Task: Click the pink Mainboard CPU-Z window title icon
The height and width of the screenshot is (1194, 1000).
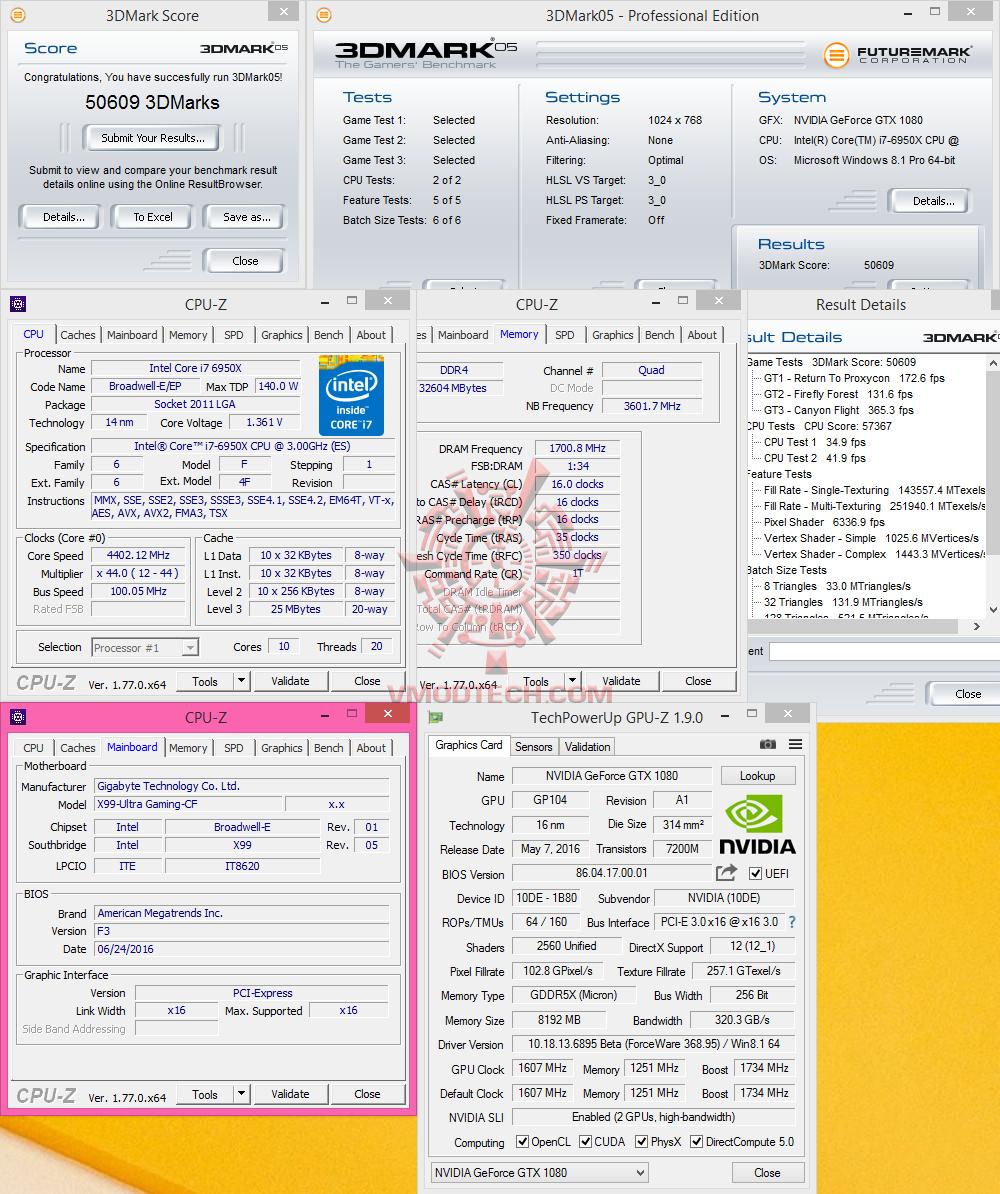Action: click(x=18, y=717)
